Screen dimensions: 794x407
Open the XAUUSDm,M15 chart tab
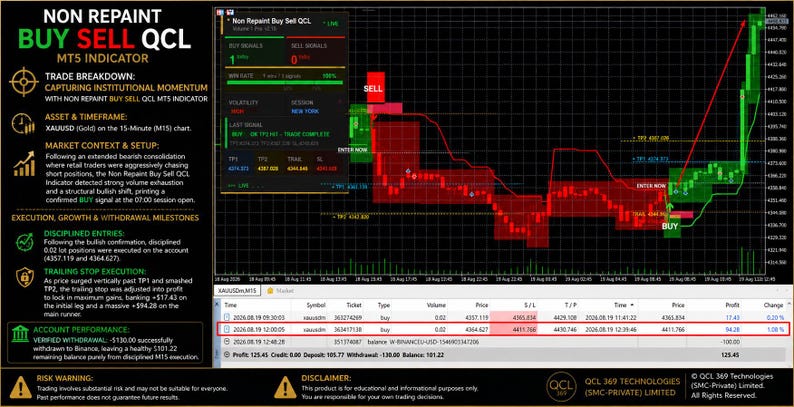(x=237, y=291)
